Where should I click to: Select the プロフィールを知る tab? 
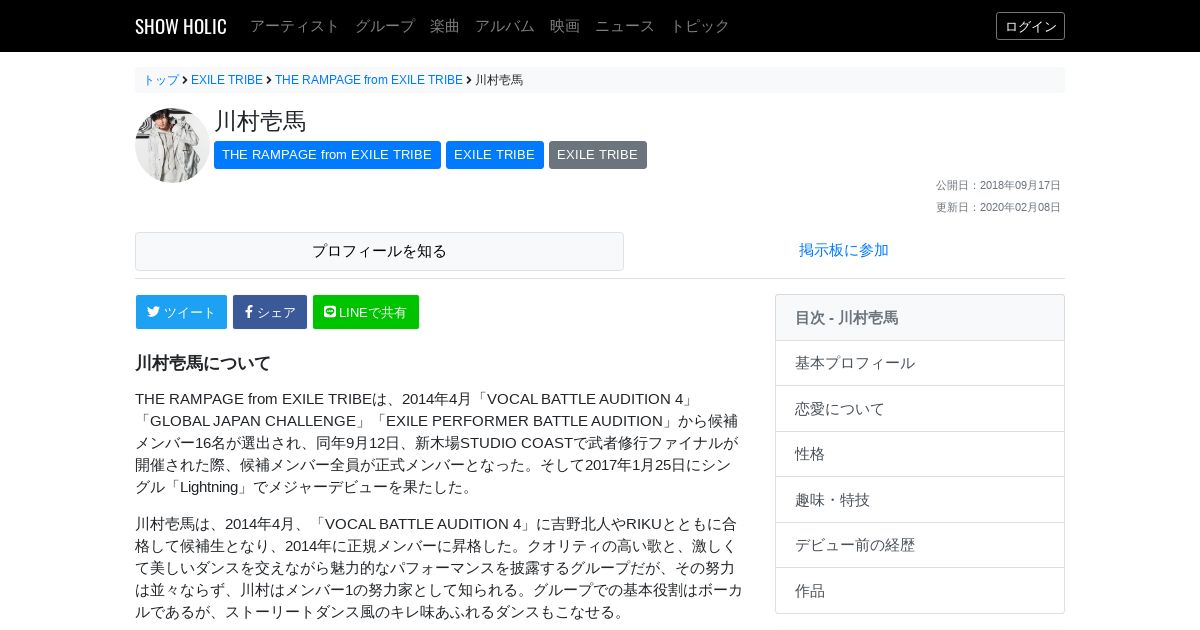379,251
